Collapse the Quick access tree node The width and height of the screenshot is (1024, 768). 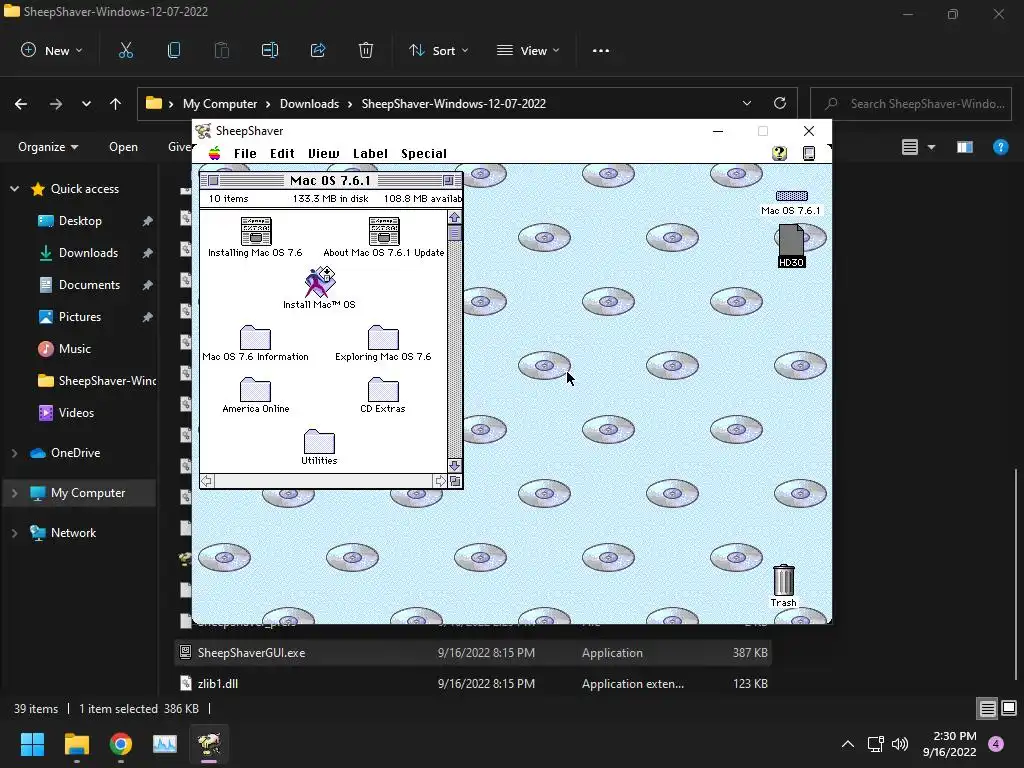pyautogui.click(x=14, y=189)
